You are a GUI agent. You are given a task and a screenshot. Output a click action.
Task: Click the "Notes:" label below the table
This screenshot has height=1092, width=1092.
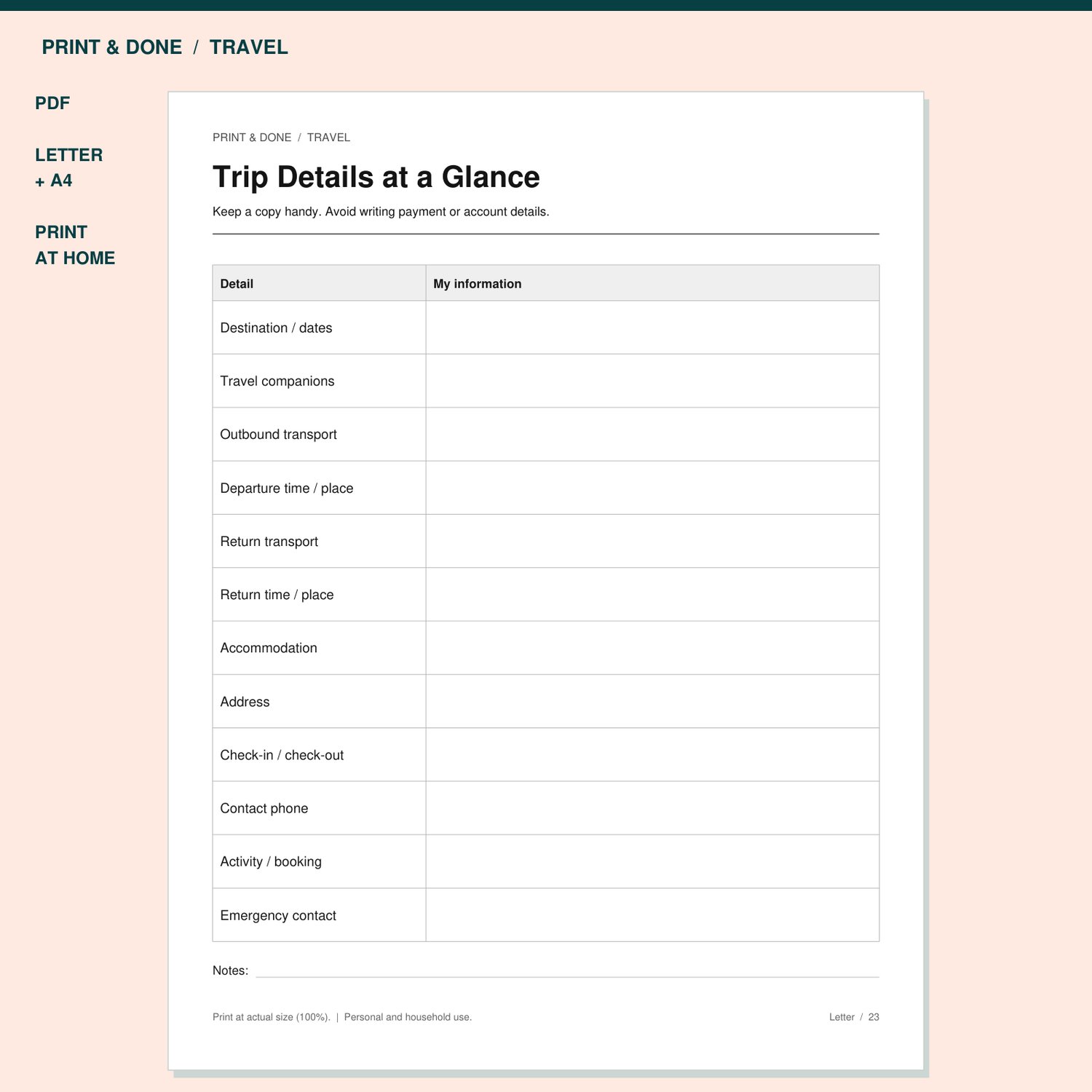(x=230, y=970)
